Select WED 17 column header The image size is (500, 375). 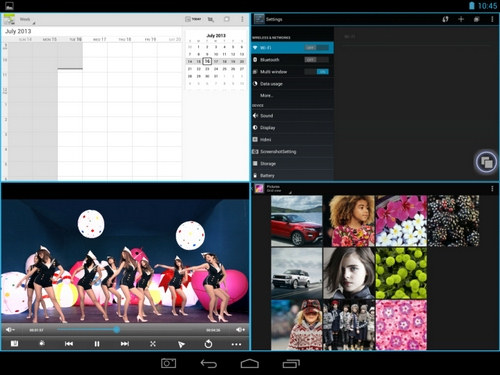99,39
